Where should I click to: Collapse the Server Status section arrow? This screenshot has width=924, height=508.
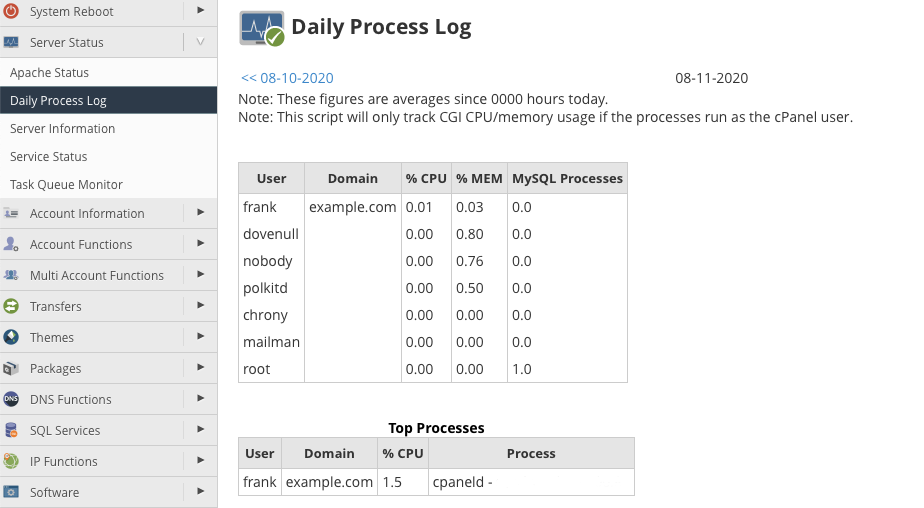click(x=200, y=42)
